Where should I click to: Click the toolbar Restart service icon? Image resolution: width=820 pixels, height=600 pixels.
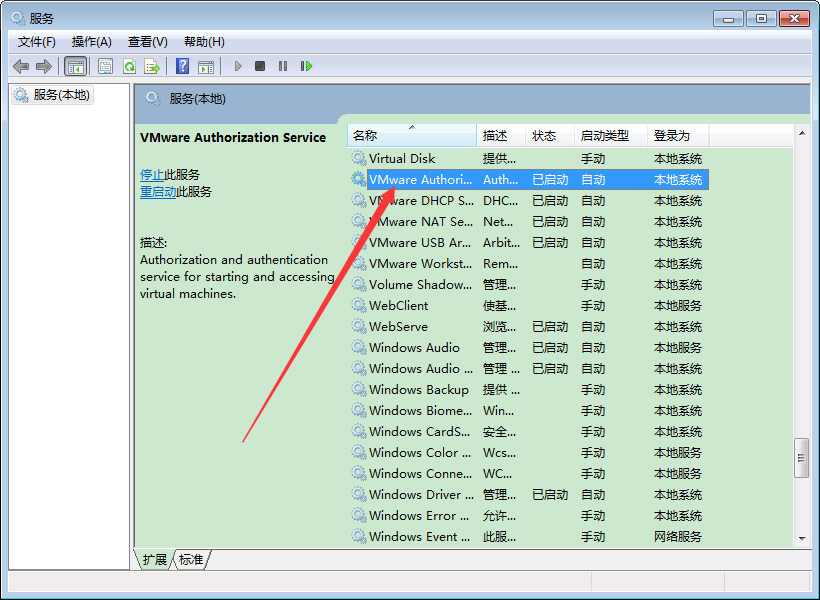307,66
